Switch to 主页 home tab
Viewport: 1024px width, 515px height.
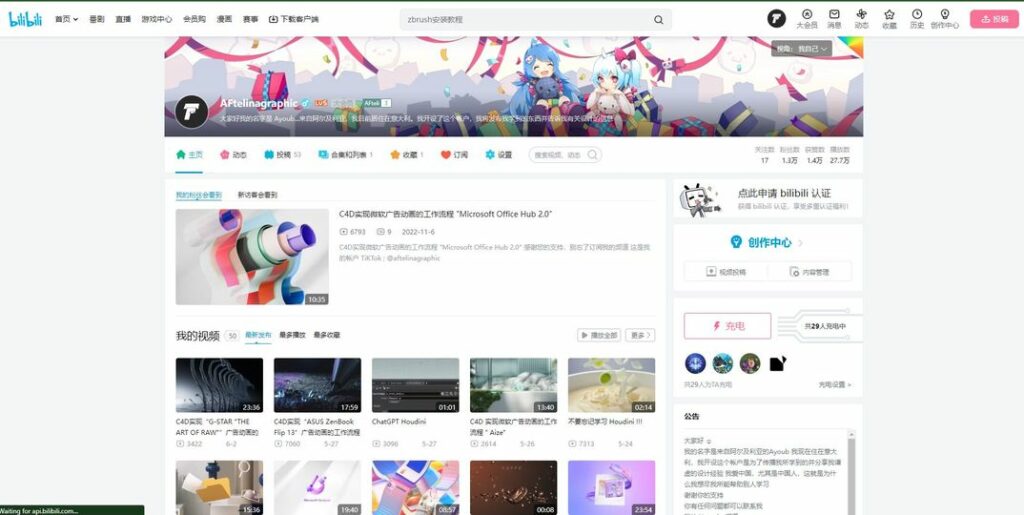[x=189, y=155]
